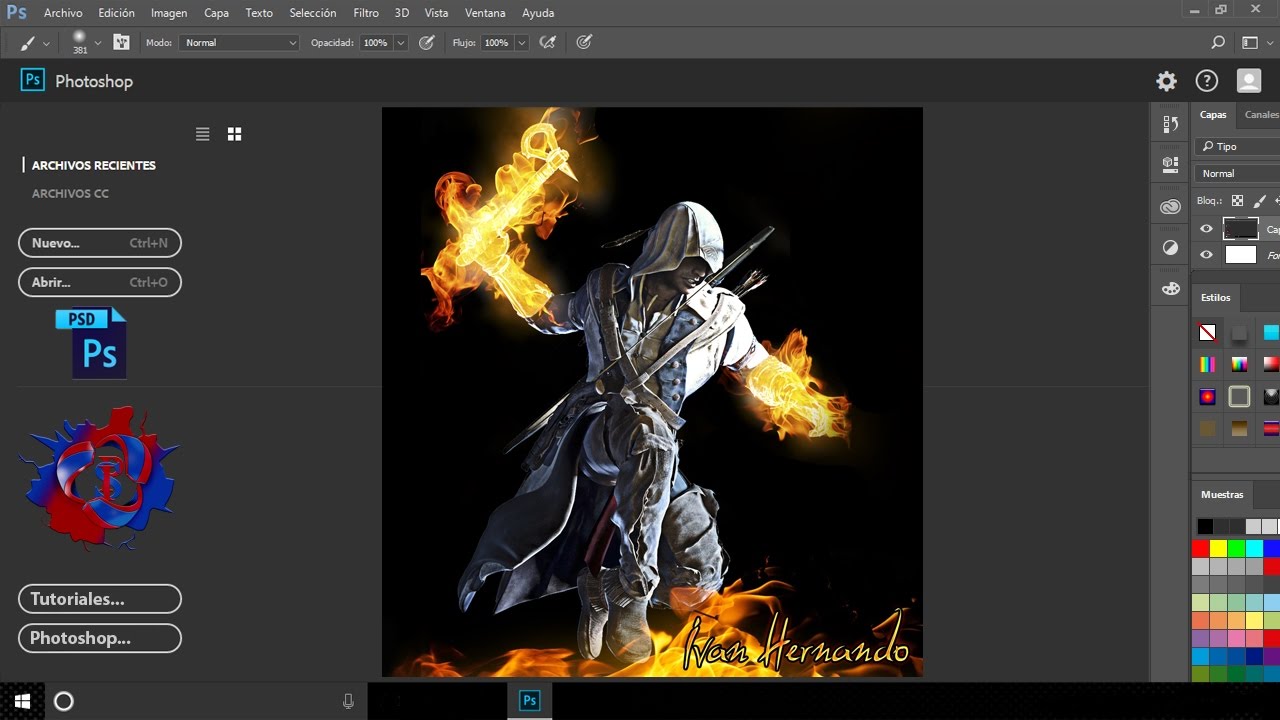
Task: Click the PSD file icon
Action: point(93,343)
